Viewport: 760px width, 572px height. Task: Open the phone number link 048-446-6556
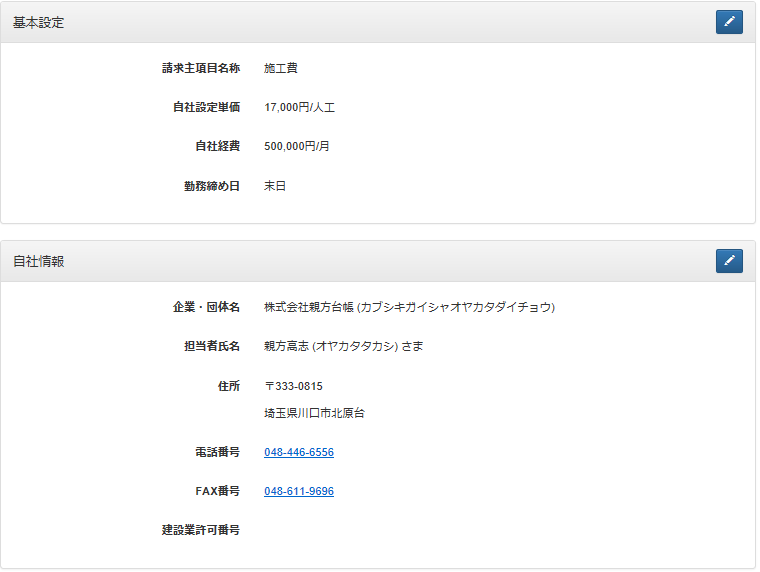click(x=299, y=453)
